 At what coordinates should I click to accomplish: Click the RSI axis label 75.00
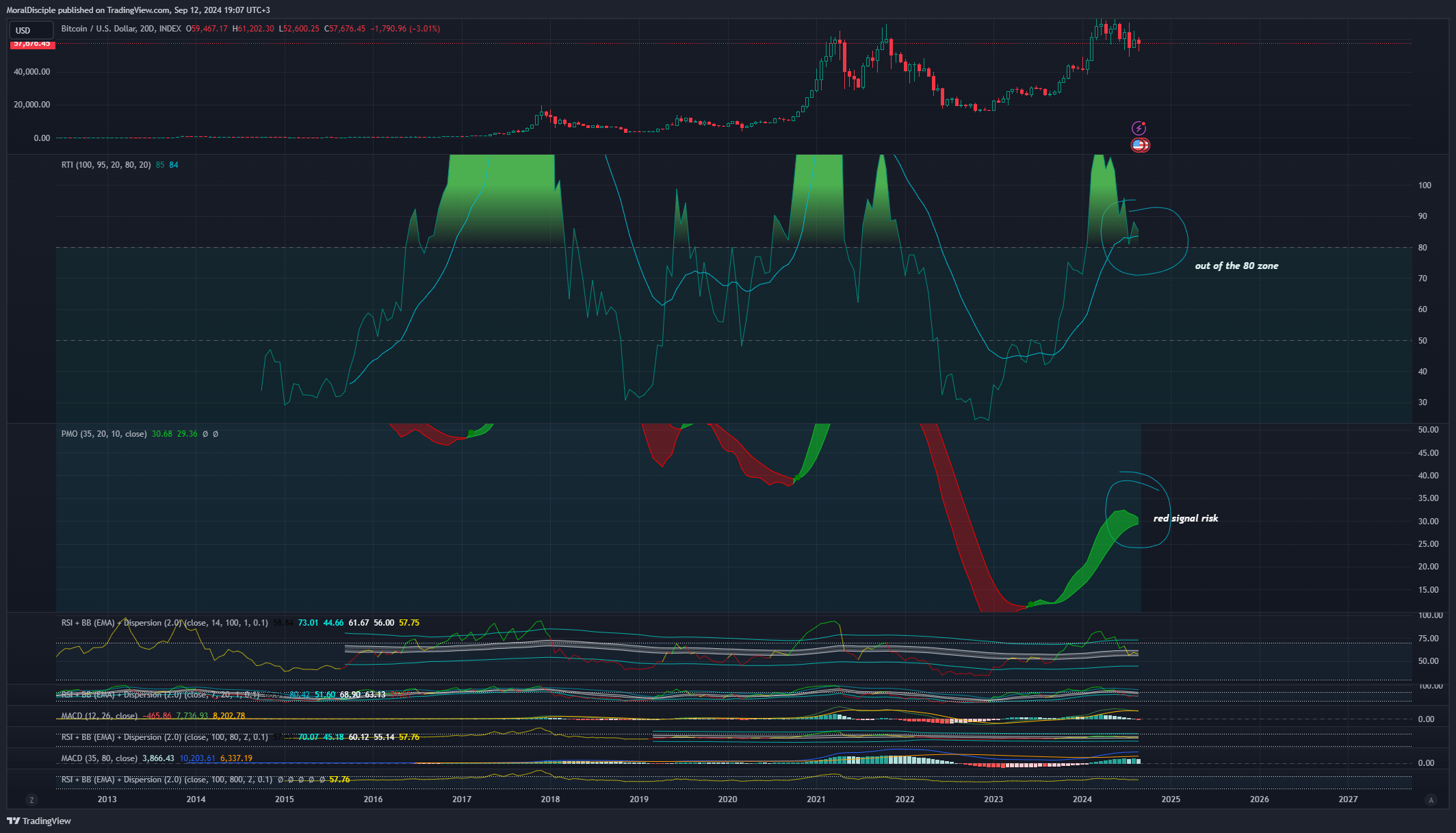[x=1428, y=639]
